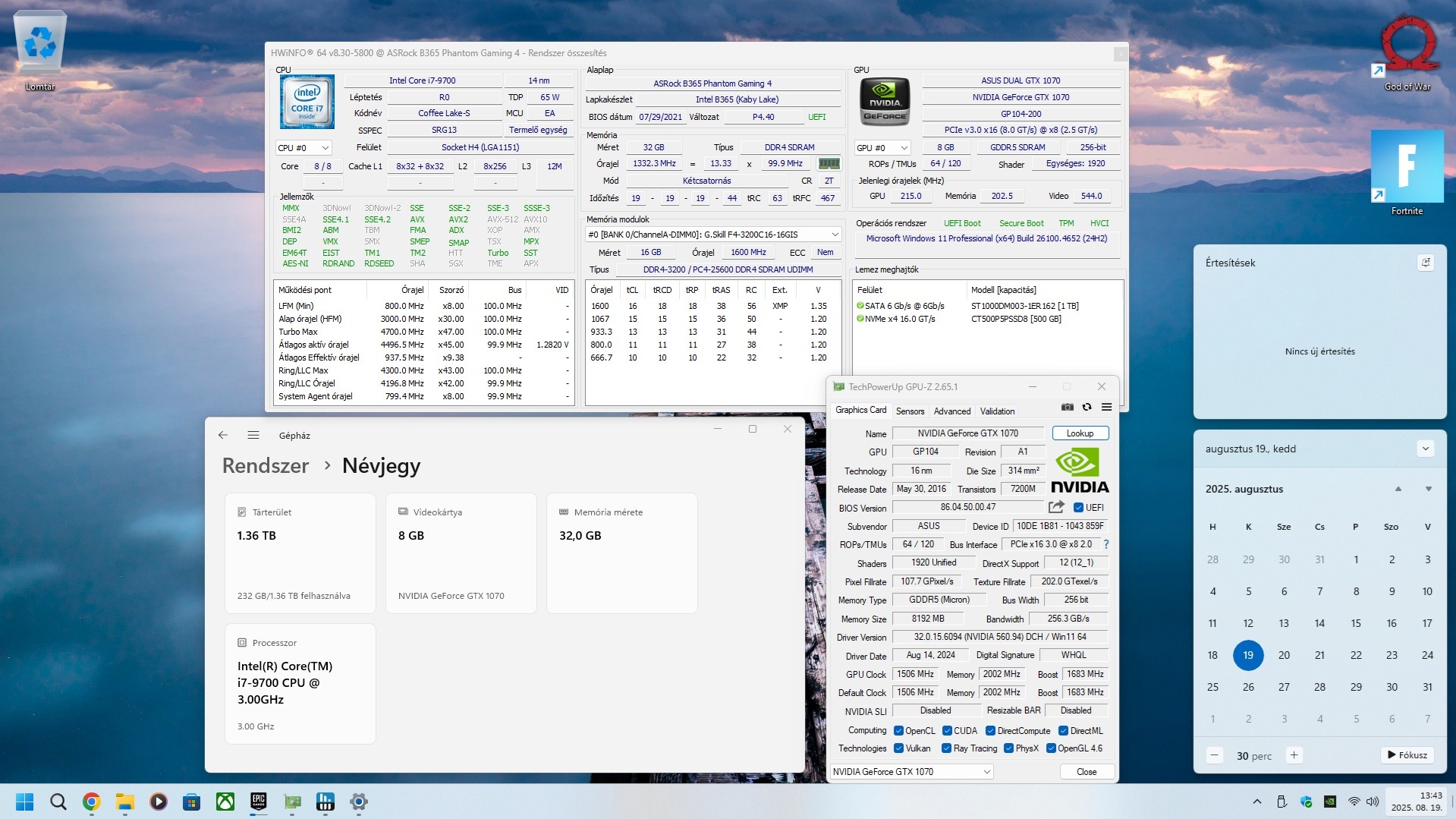Viewport: 1456px width, 819px height.
Task: Open the Recycle Bin (Lomtár) desktop icon
Action: 40,51
